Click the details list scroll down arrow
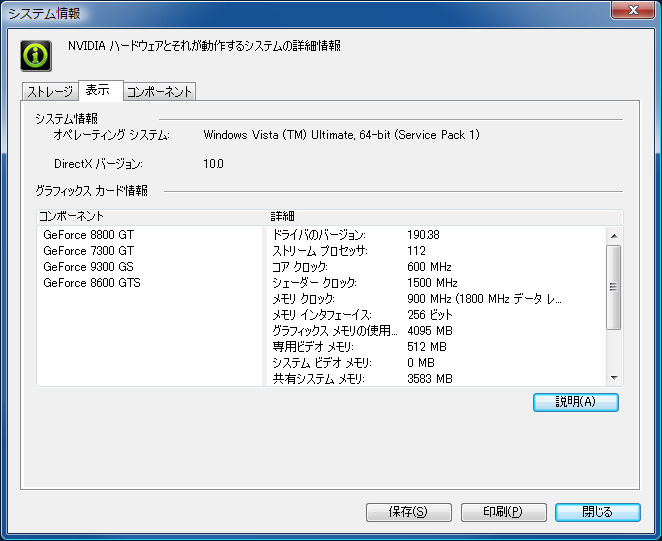The height and width of the screenshot is (541, 662). click(x=614, y=378)
